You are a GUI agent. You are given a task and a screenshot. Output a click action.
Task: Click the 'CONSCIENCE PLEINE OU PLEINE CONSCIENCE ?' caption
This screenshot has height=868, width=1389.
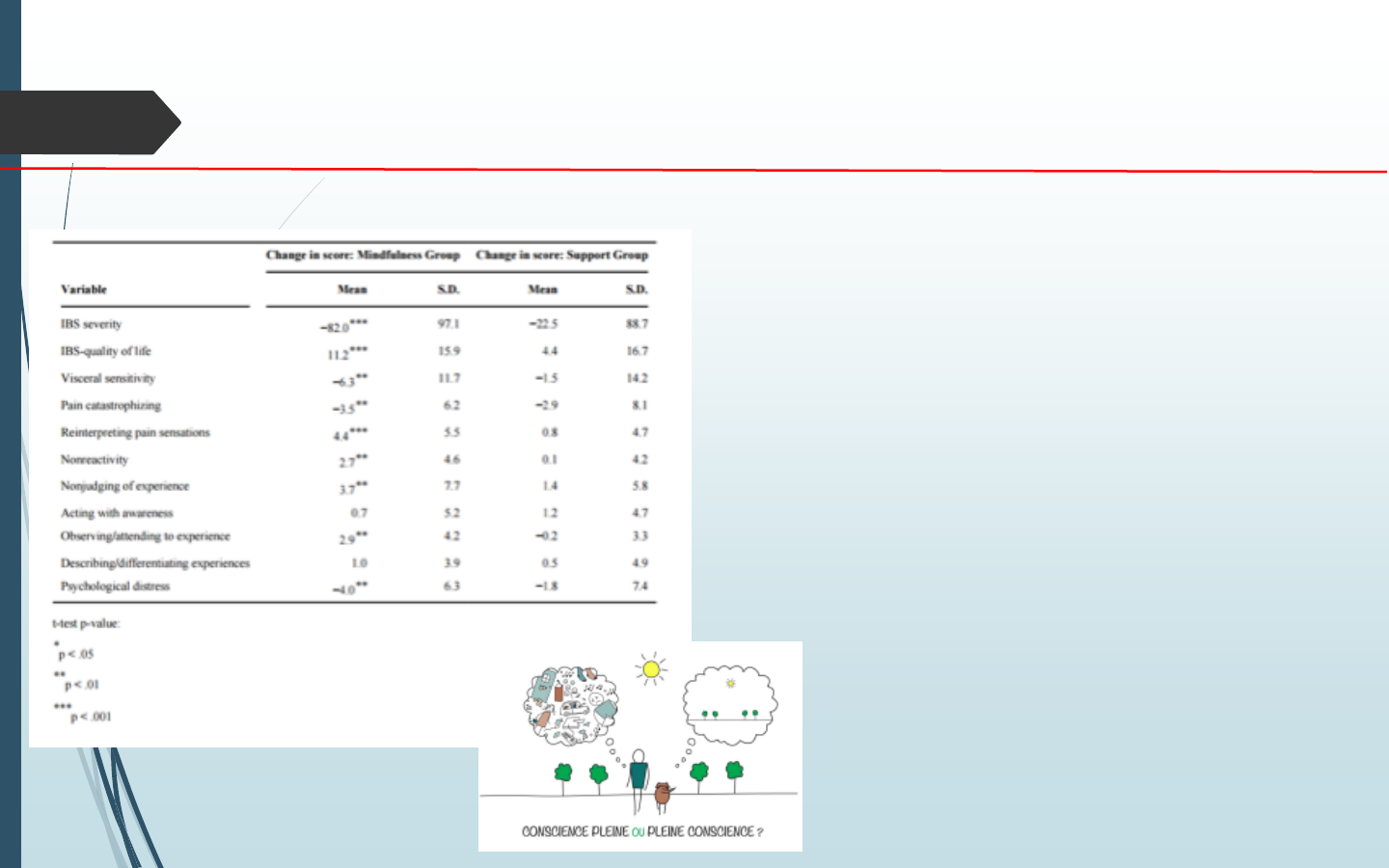pyautogui.click(x=641, y=831)
